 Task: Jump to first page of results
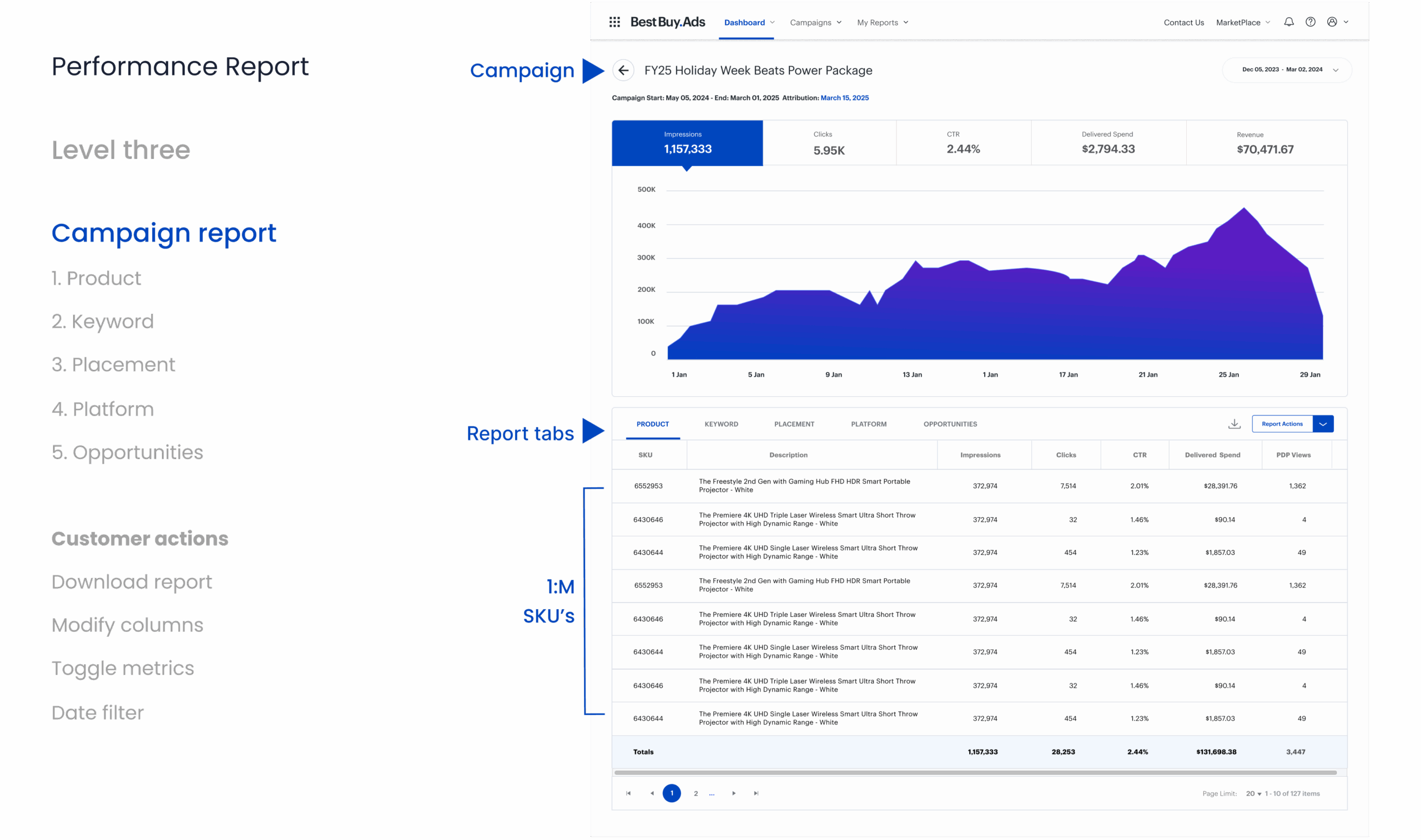tap(628, 793)
